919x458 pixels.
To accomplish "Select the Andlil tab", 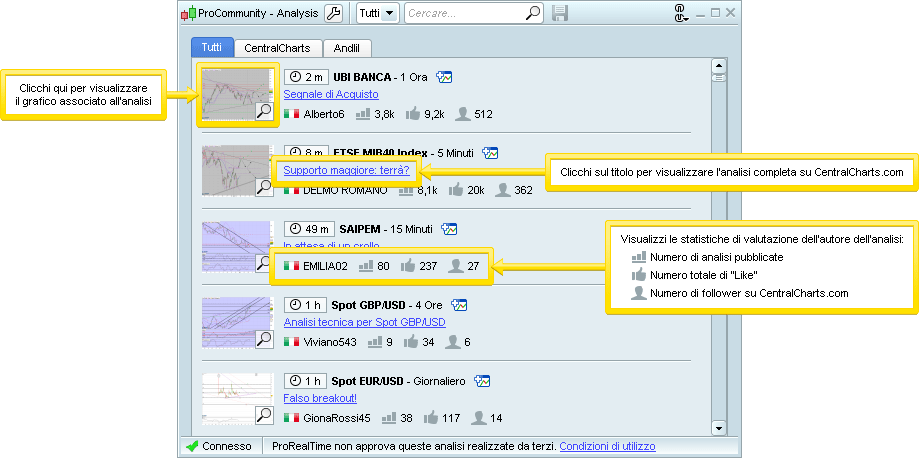I will pos(347,48).
